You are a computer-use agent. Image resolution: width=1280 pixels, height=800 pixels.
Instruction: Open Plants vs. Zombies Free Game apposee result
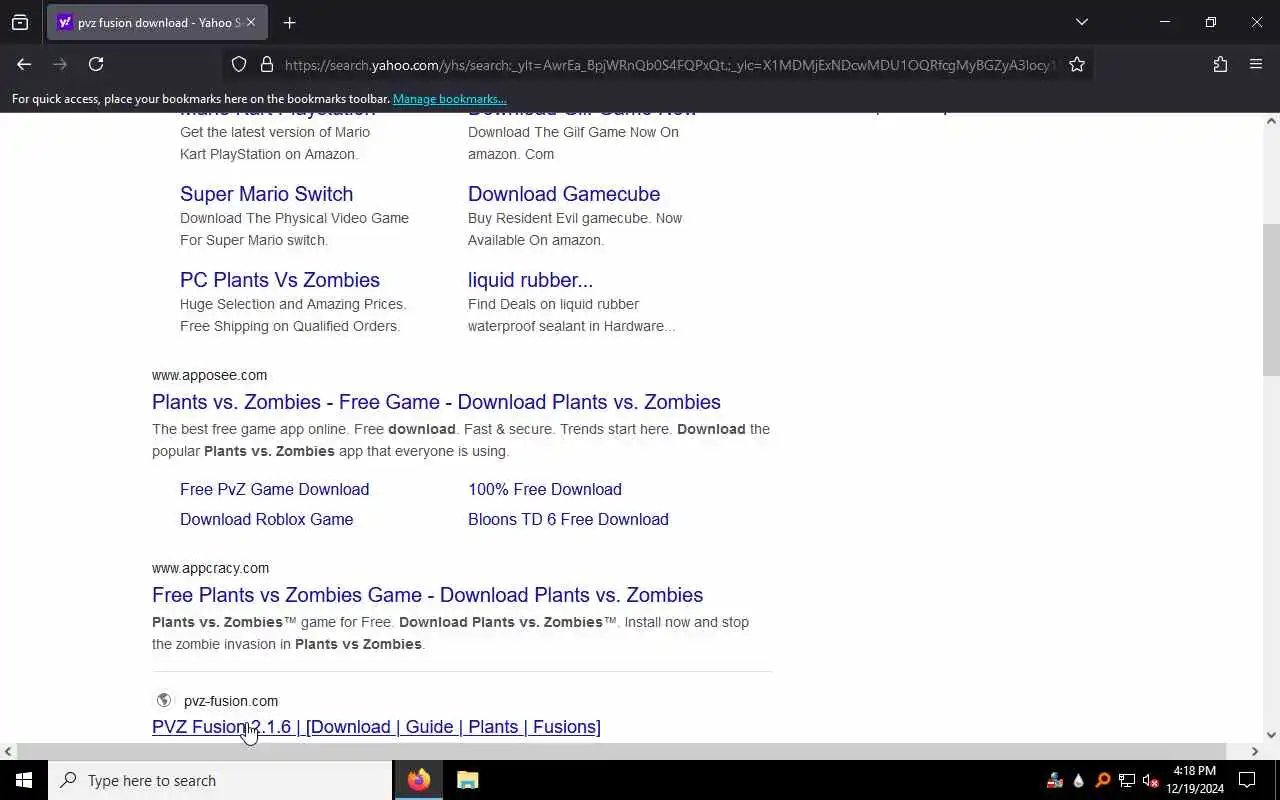tap(436, 402)
